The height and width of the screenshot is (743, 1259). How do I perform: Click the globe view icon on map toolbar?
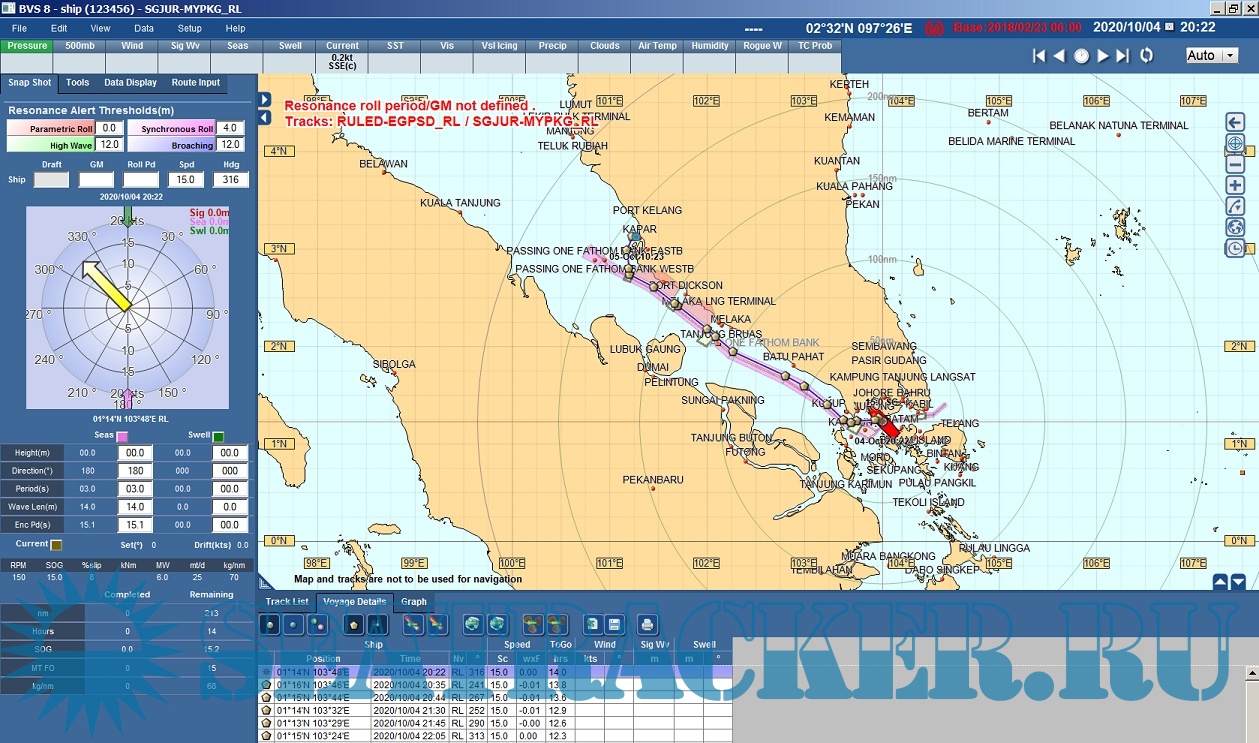click(1235, 227)
